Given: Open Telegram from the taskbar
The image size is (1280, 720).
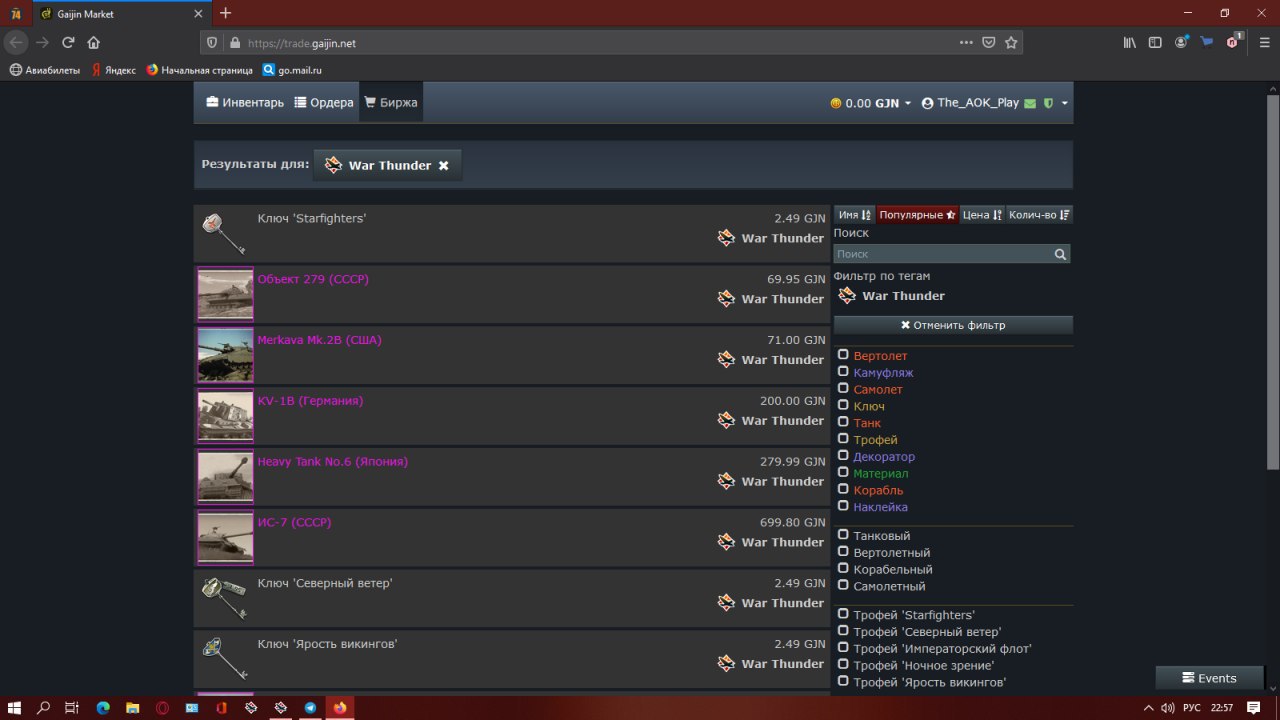Looking at the screenshot, I should [310, 707].
